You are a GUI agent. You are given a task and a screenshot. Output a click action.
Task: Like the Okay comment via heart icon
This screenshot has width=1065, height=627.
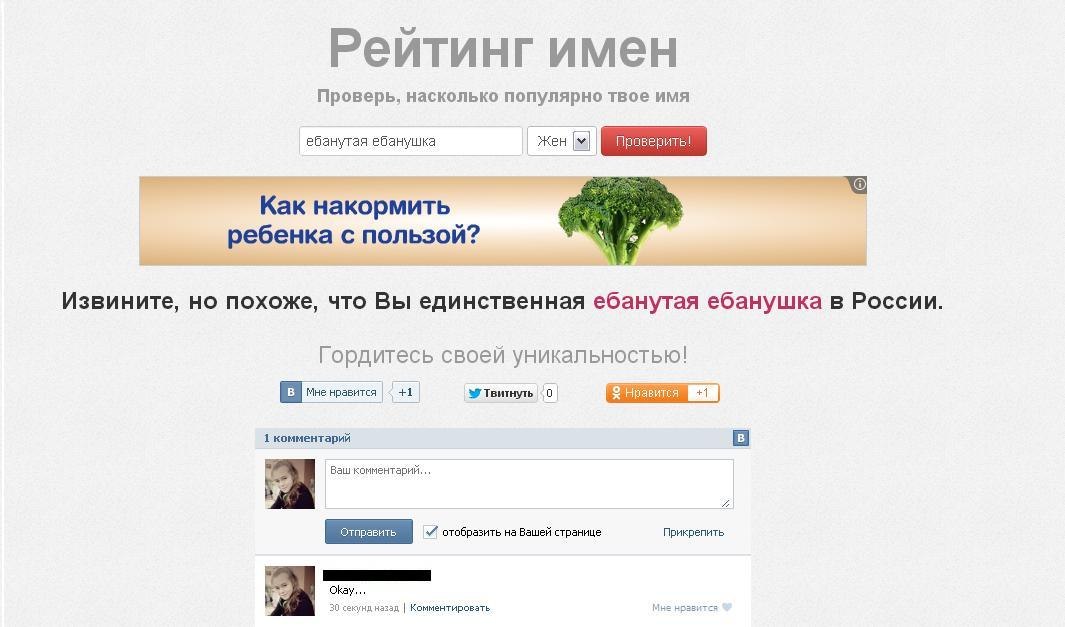click(x=727, y=607)
